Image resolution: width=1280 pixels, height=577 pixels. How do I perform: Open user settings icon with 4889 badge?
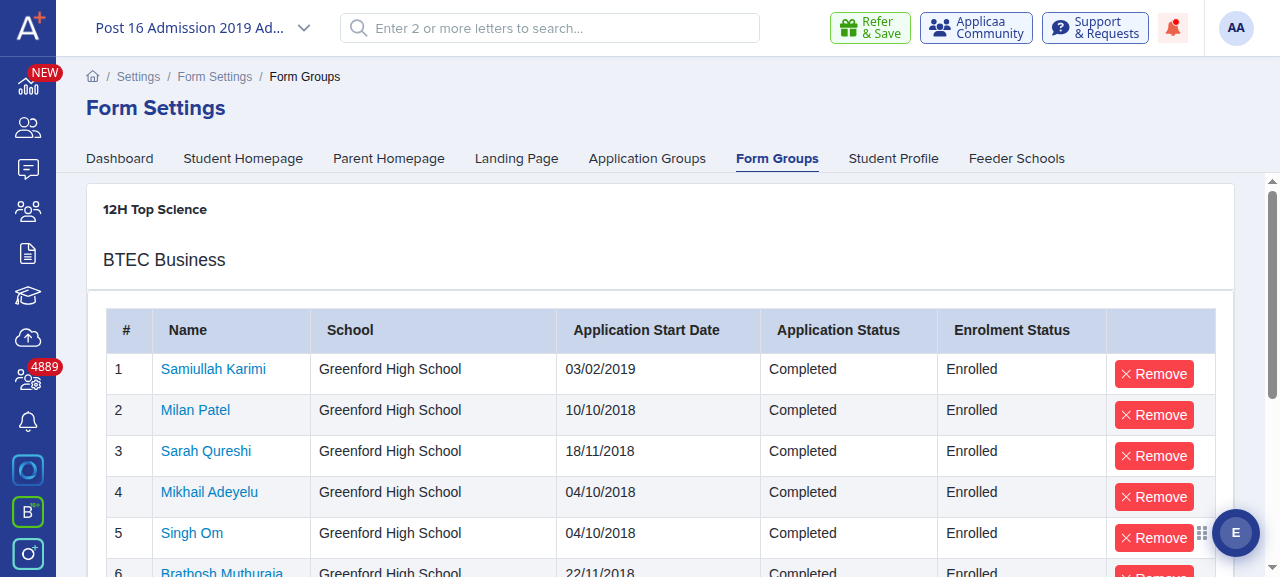click(28, 379)
